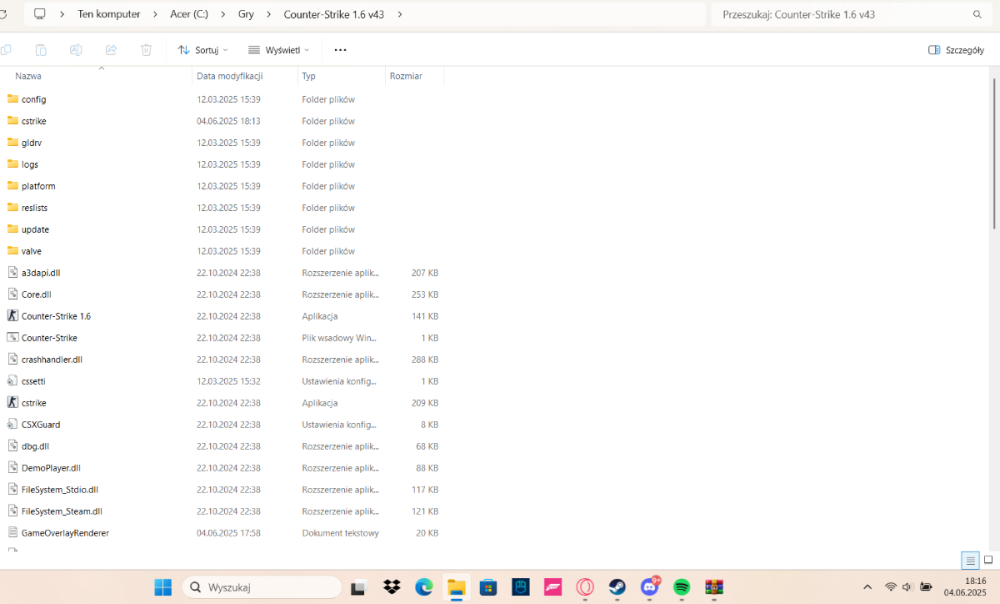
Task: Click the Delete trash can icon
Action: 146,50
